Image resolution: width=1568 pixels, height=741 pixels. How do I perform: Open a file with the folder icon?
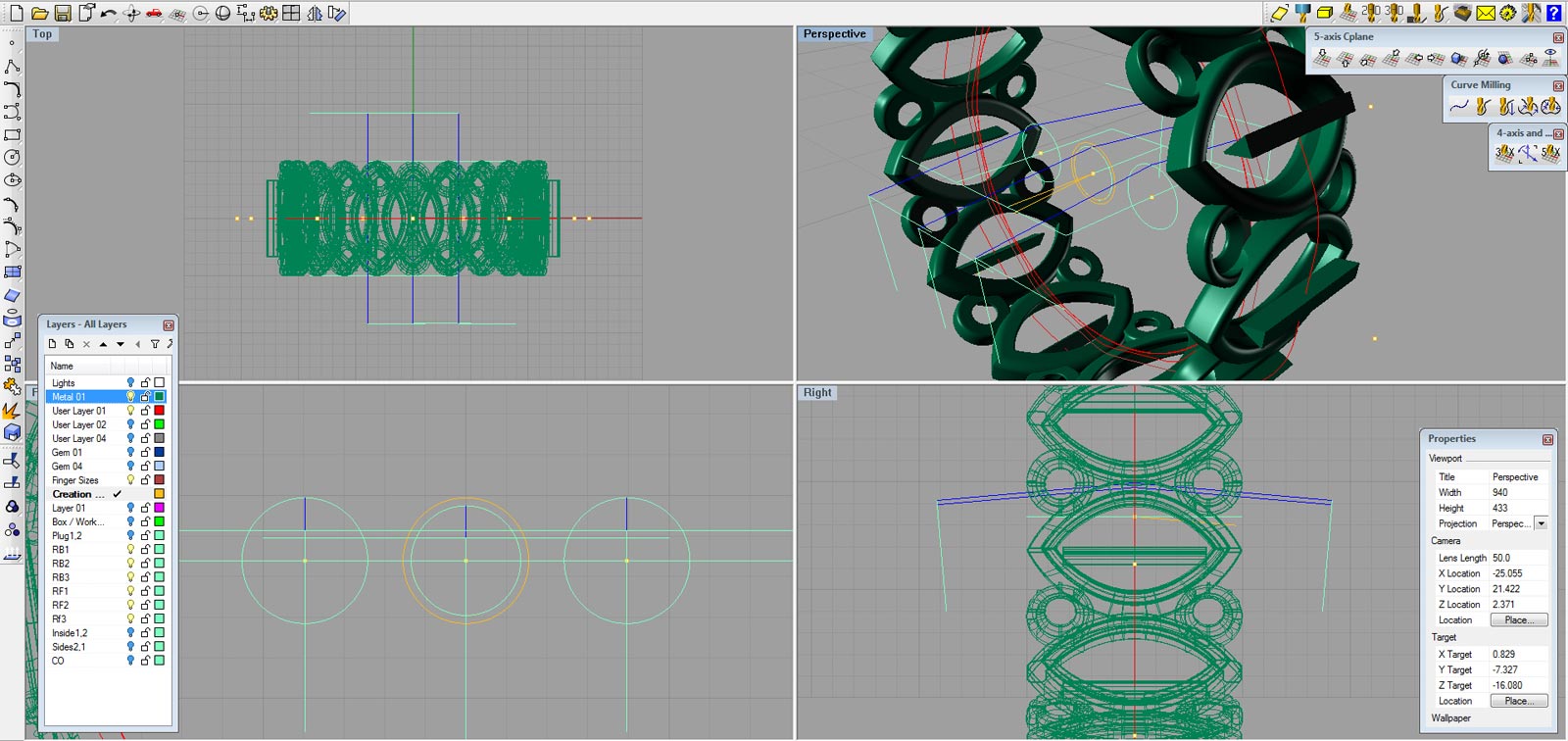click(39, 13)
